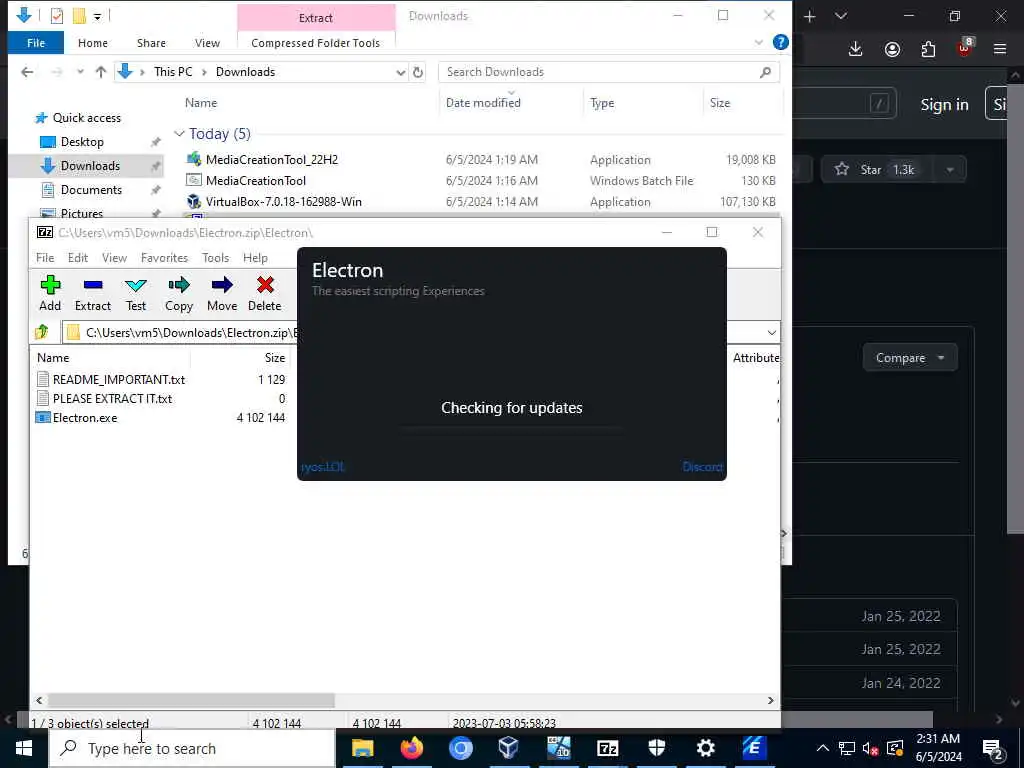
Task: Click the 7-Zip Add button
Action: [50, 293]
